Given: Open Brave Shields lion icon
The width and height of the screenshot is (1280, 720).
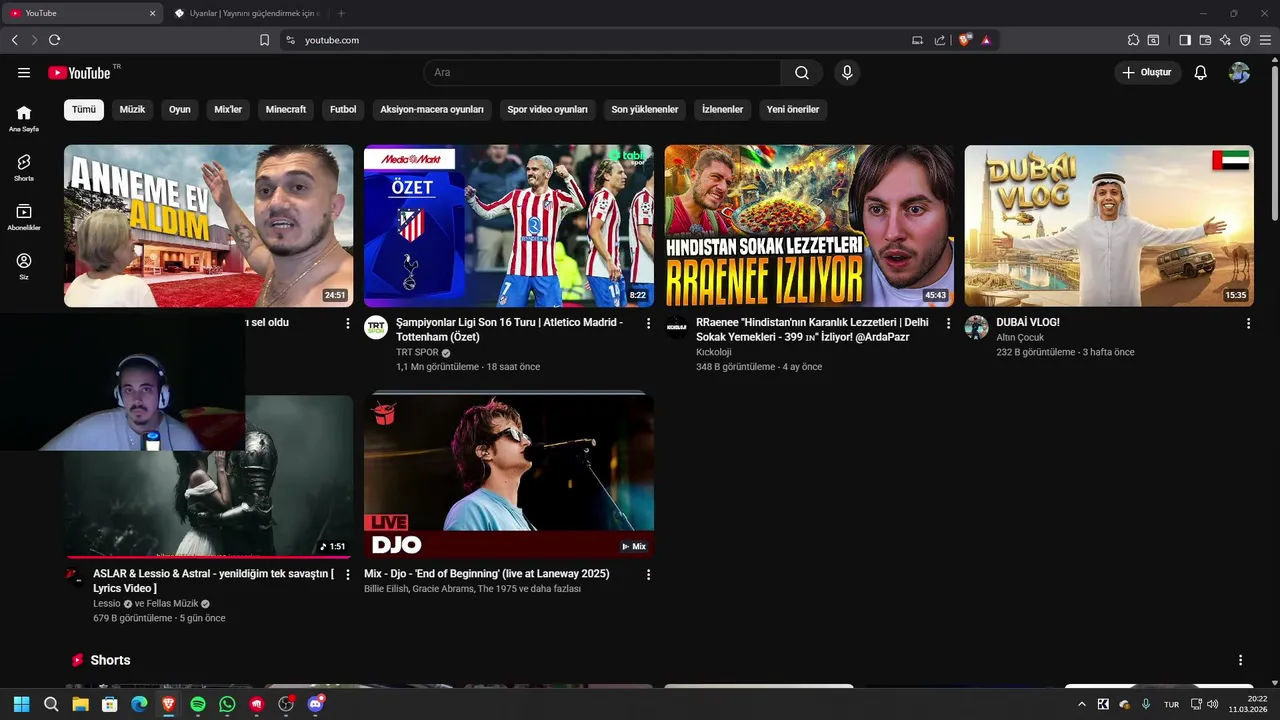Looking at the screenshot, I should pos(964,40).
